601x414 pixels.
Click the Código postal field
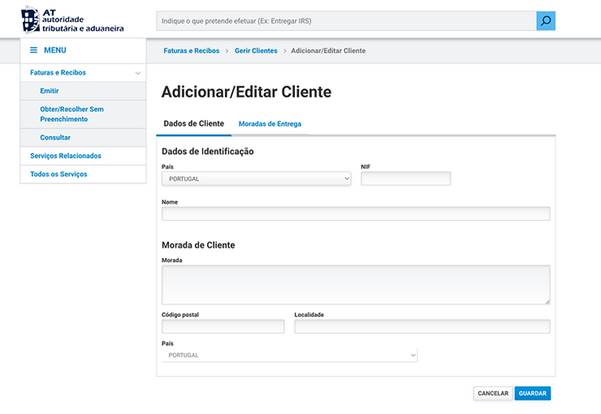click(222, 327)
